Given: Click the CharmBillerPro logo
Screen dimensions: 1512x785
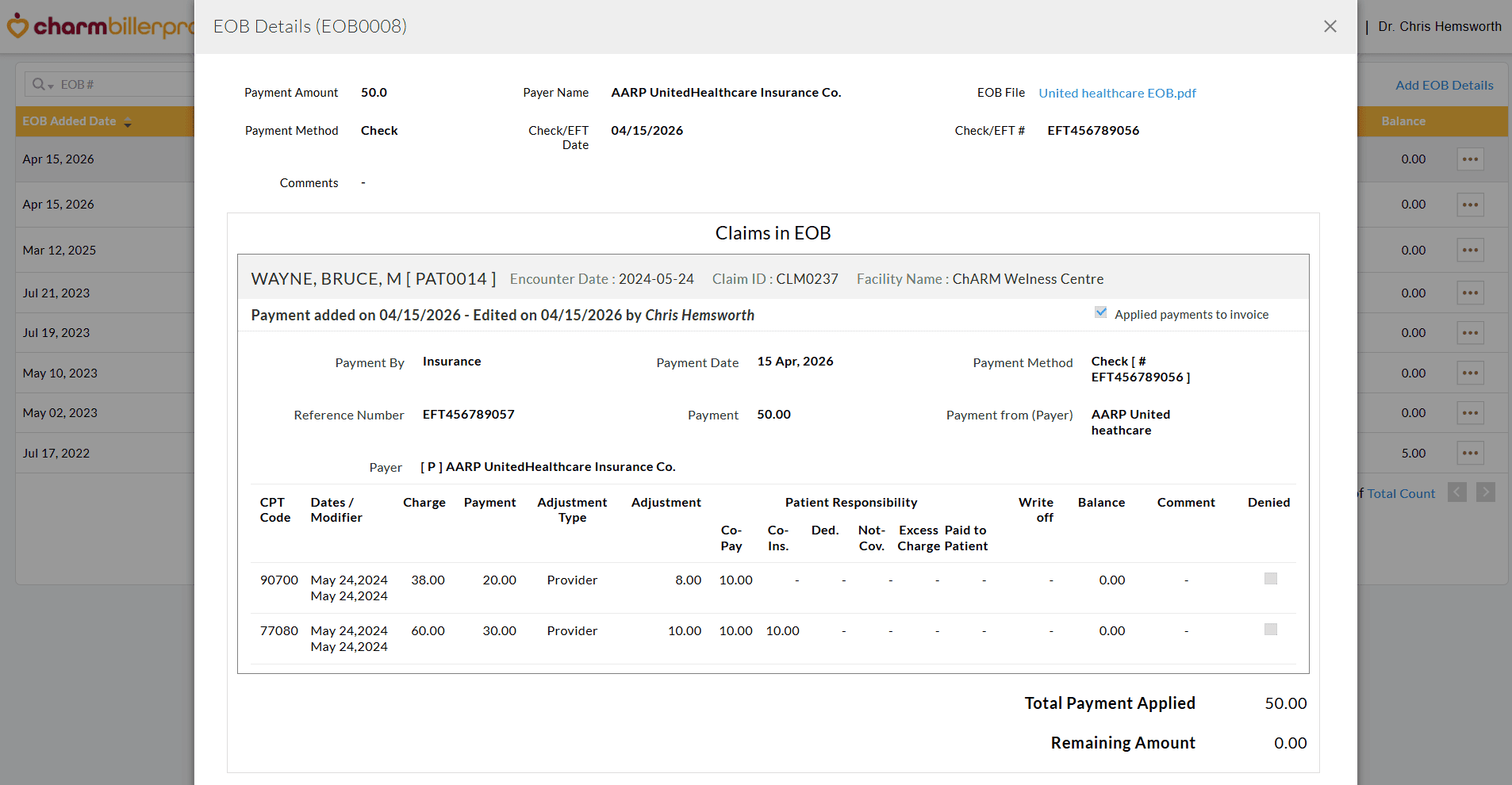Looking at the screenshot, I should pos(100,26).
